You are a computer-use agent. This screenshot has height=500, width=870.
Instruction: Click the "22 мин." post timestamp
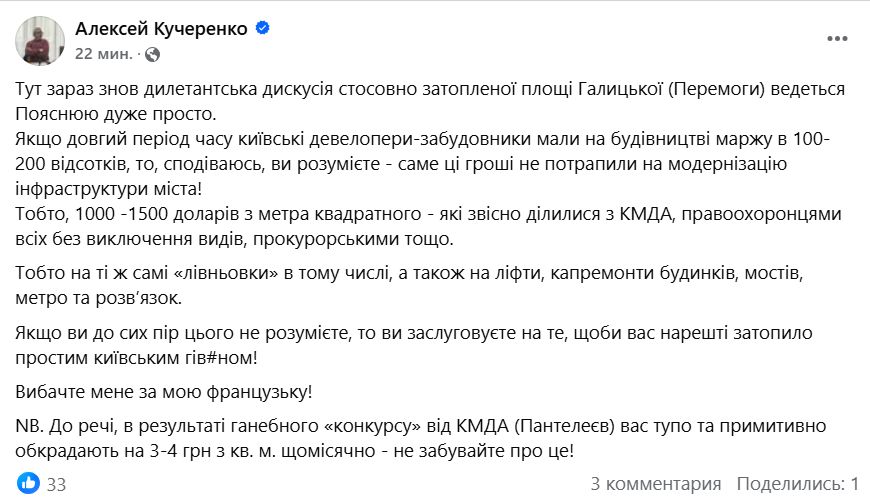(103, 53)
